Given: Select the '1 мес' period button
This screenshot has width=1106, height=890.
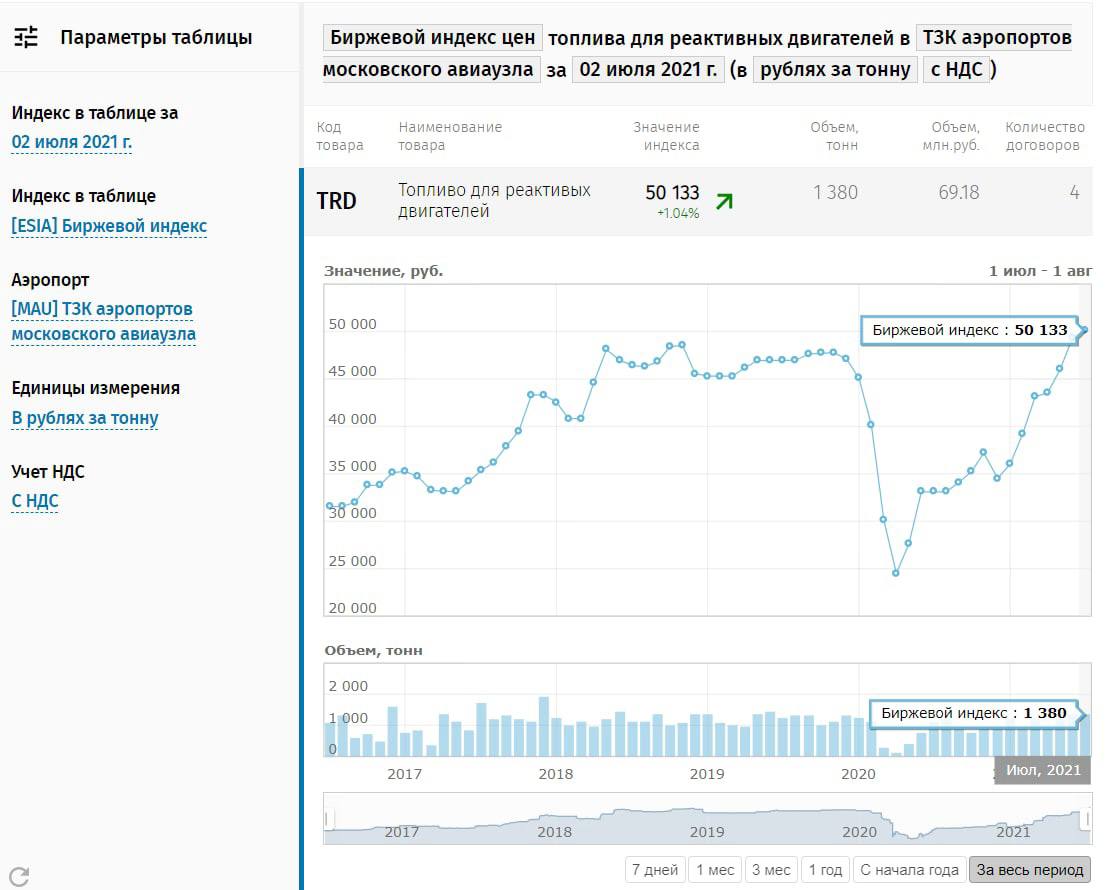Looking at the screenshot, I should pyautogui.click(x=715, y=870).
